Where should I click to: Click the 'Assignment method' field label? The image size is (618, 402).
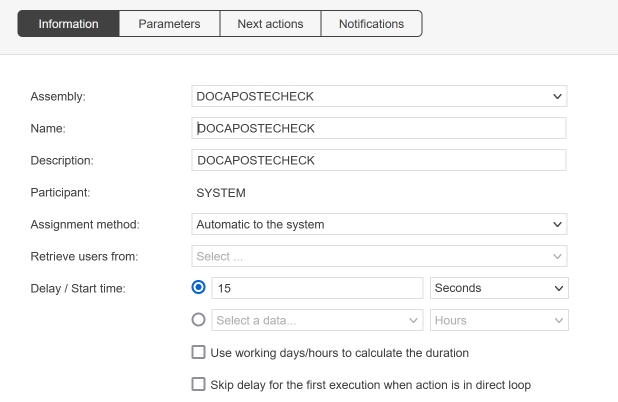pos(85,225)
